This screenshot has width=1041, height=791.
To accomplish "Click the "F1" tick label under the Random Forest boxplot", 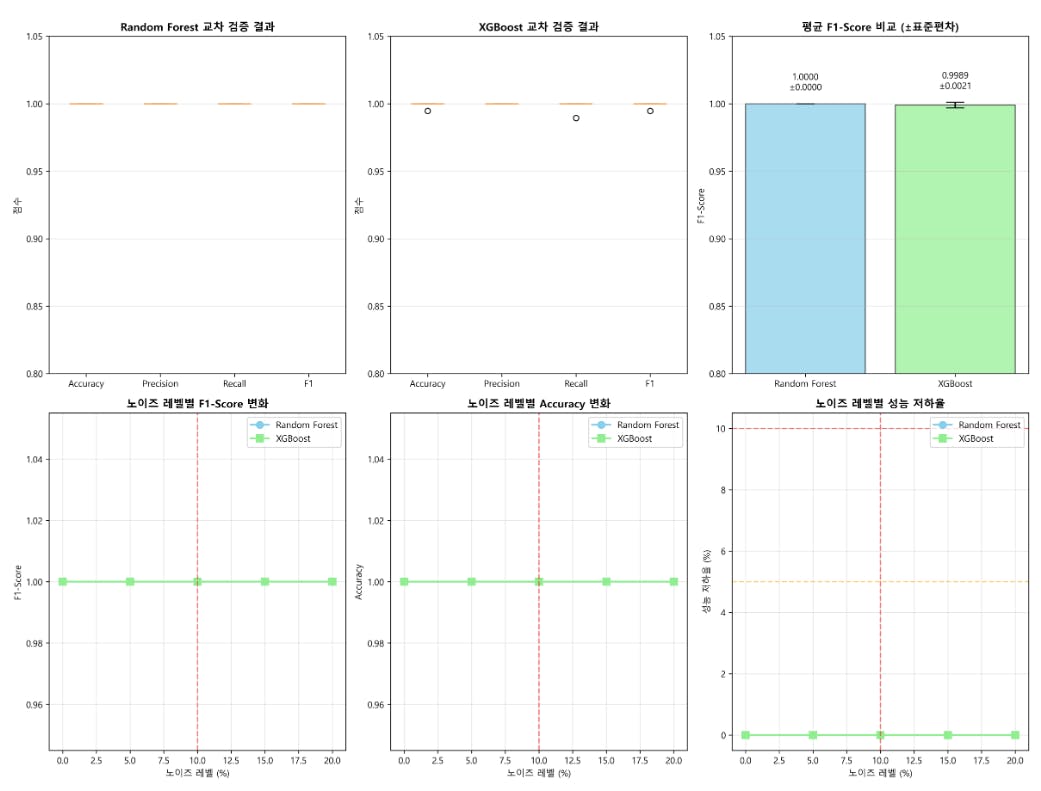I will (x=308, y=383).
